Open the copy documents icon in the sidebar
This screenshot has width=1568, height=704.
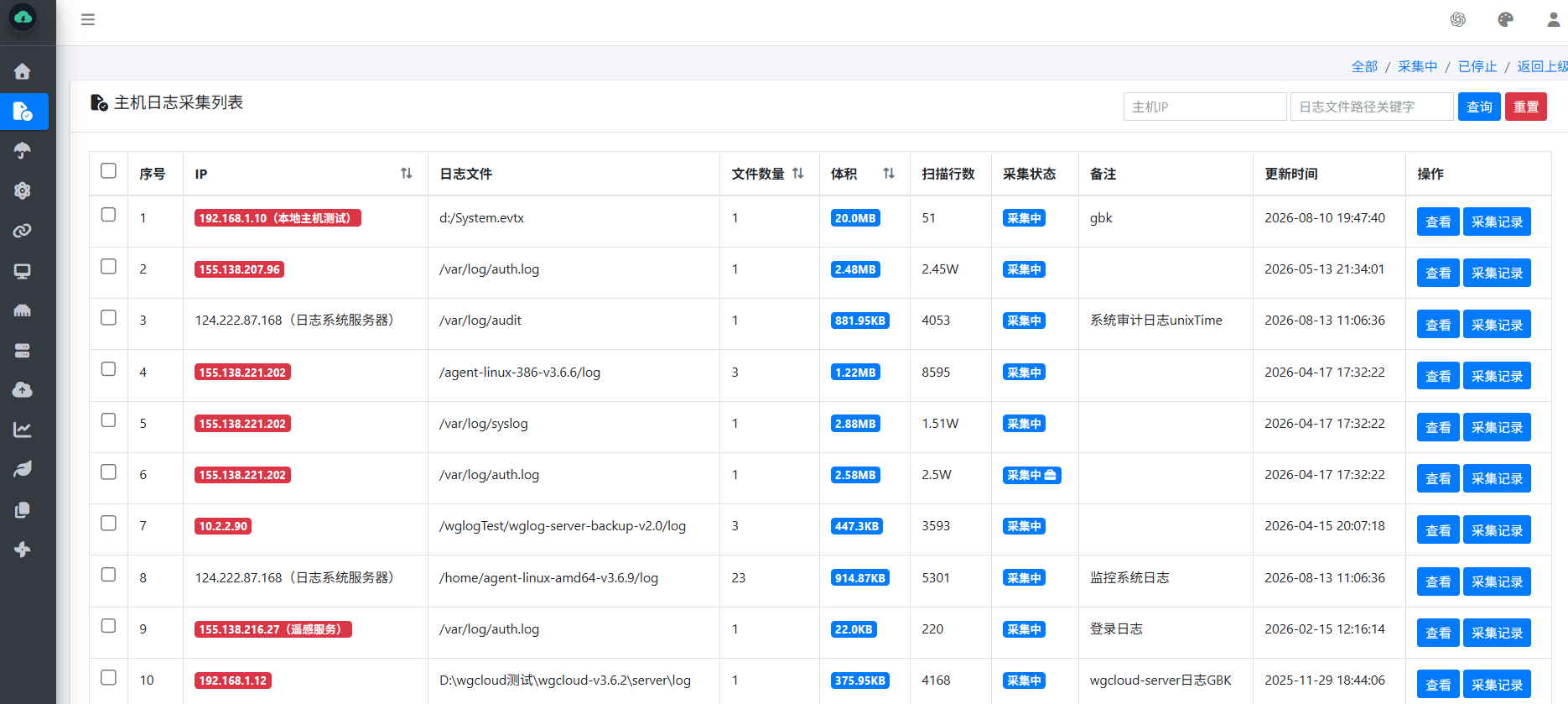[x=23, y=510]
